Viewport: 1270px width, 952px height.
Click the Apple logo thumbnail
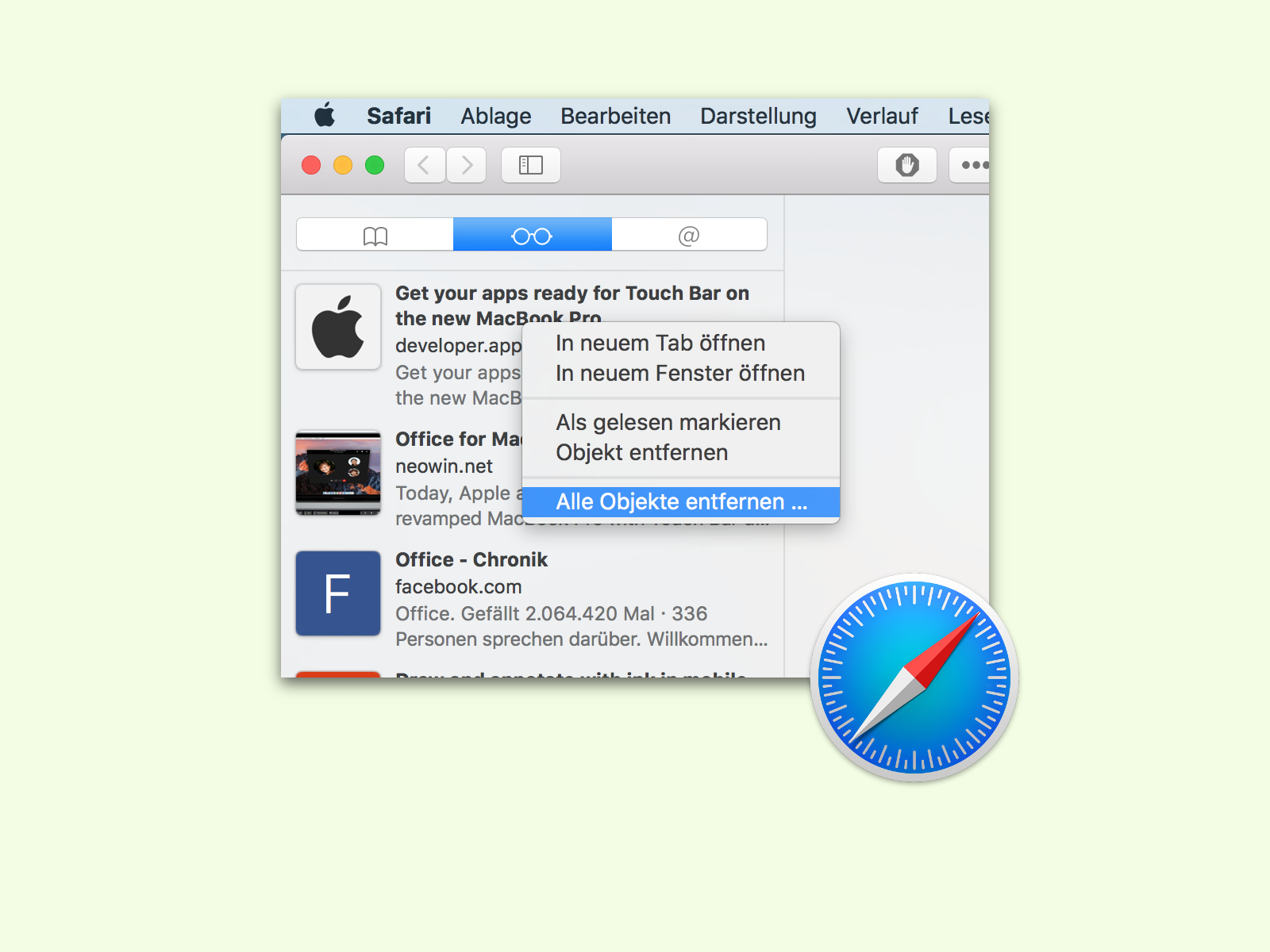pos(338,327)
